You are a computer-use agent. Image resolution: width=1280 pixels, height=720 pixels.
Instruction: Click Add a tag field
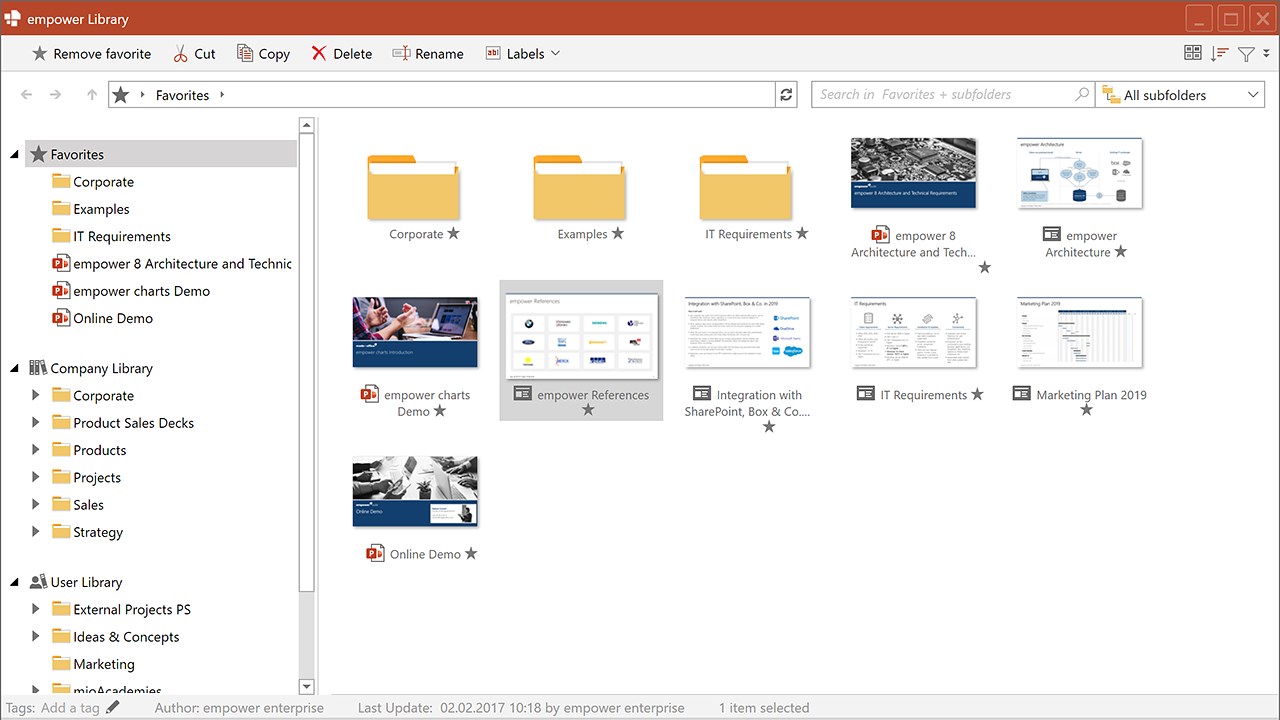[x=70, y=708]
